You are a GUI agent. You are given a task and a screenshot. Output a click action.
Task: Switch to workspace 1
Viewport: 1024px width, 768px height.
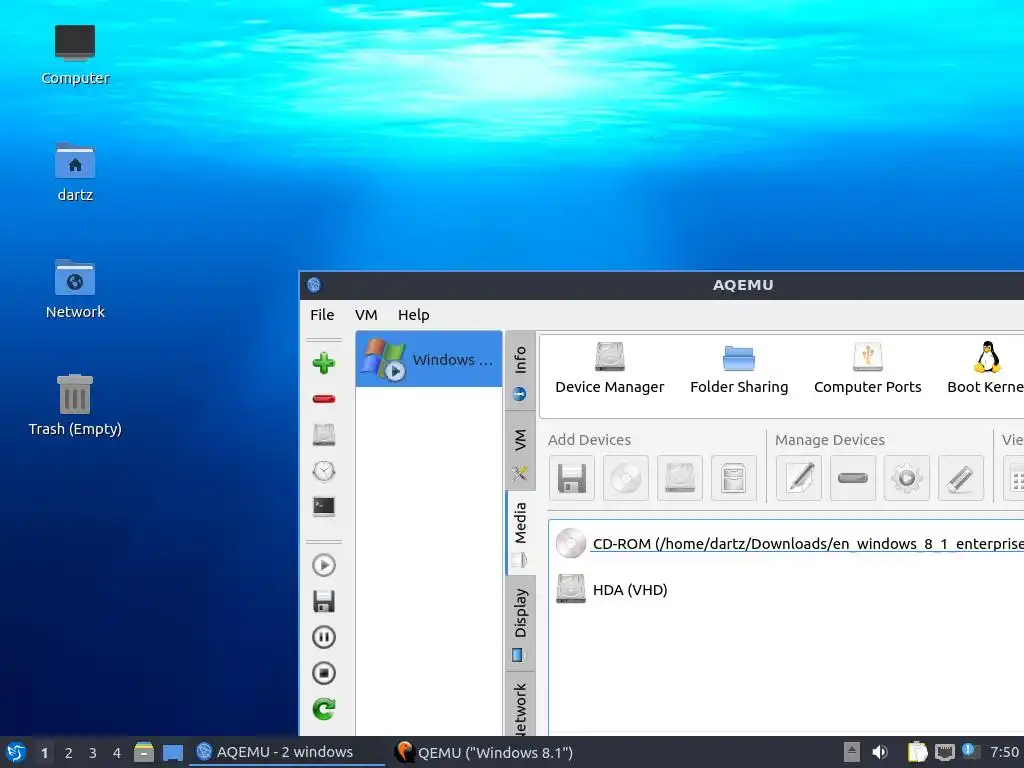click(x=44, y=753)
